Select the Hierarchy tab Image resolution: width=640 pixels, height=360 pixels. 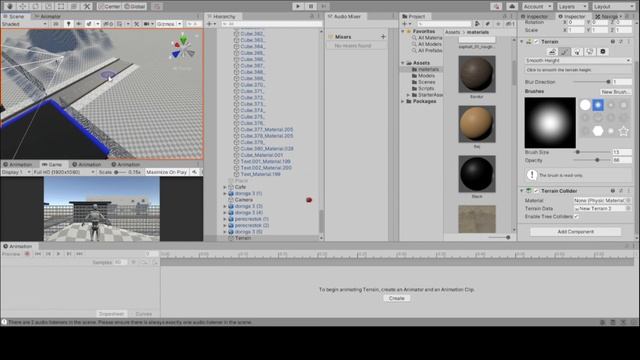tap(224, 16)
